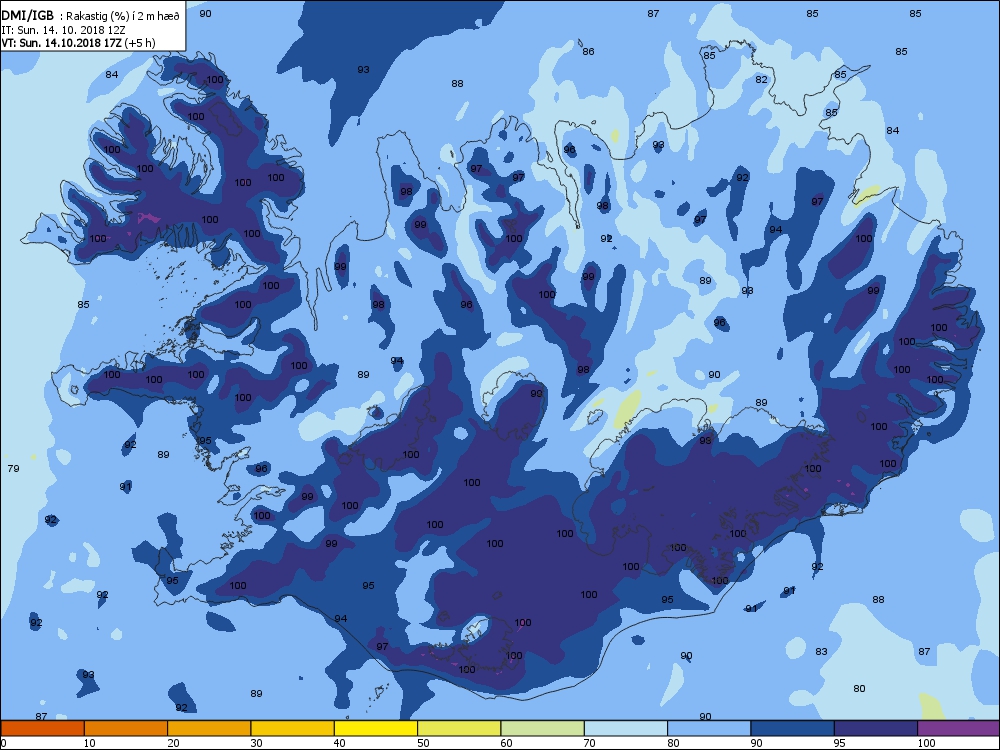Select the bright yellow 40–50 legend swatch

376,728
